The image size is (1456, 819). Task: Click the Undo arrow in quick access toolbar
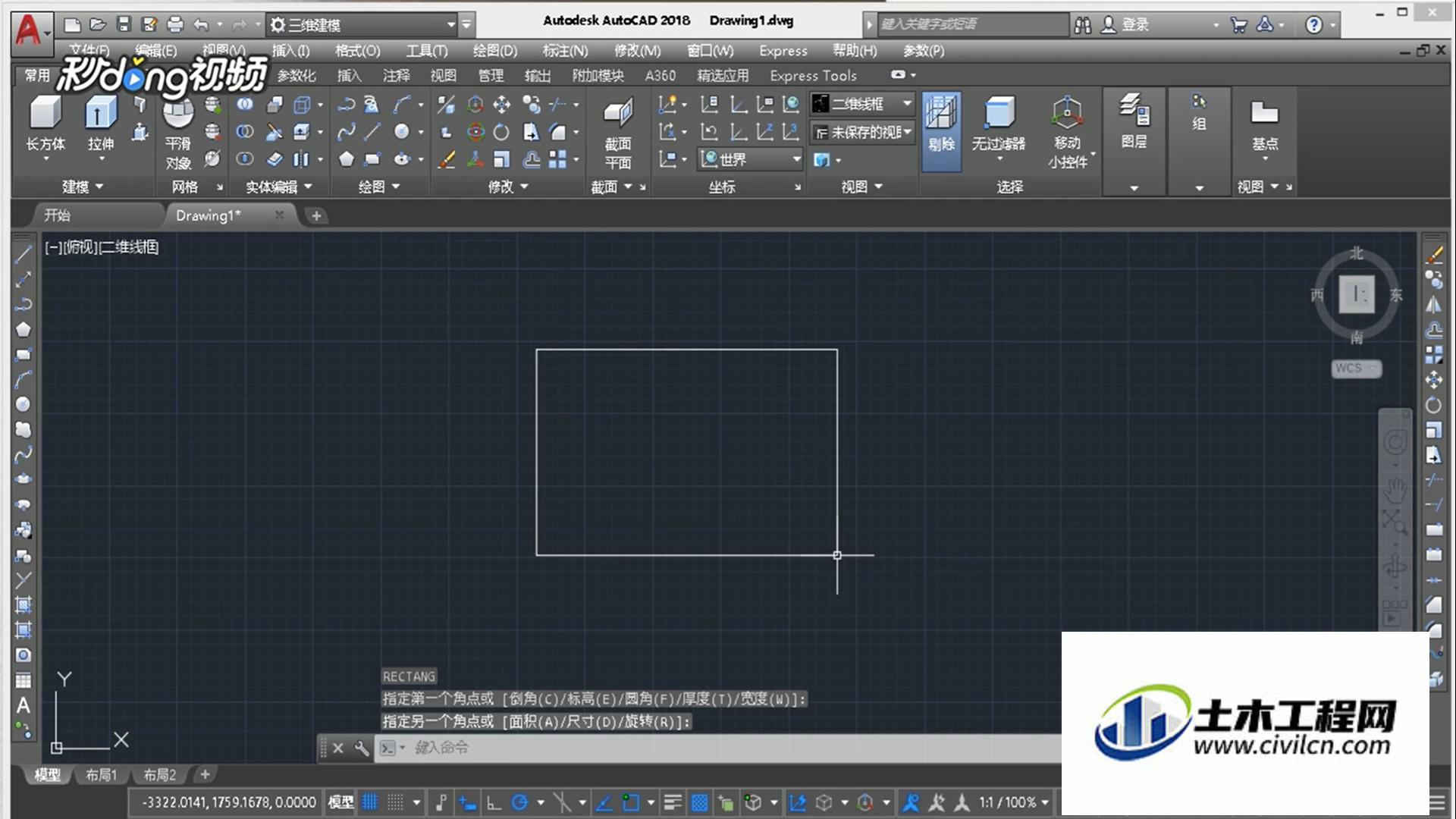(x=200, y=24)
